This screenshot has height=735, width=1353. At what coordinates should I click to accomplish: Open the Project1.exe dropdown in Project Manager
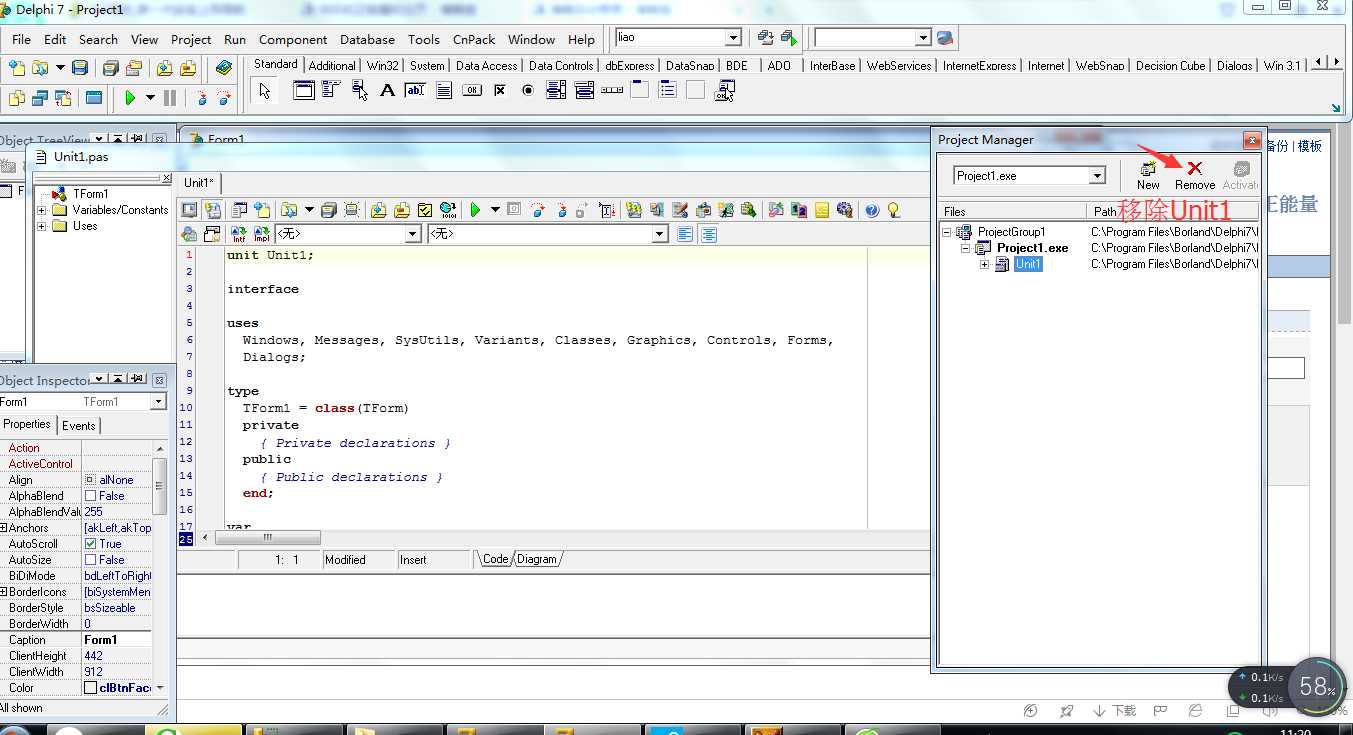[x=1097, y=176]
